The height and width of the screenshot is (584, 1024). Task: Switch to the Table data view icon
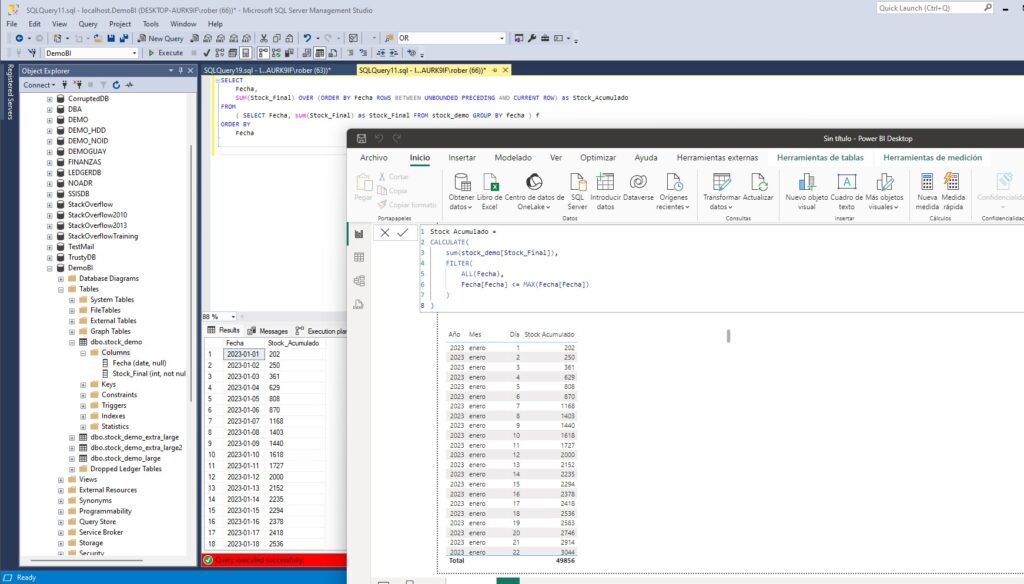(x=360, y=258)
